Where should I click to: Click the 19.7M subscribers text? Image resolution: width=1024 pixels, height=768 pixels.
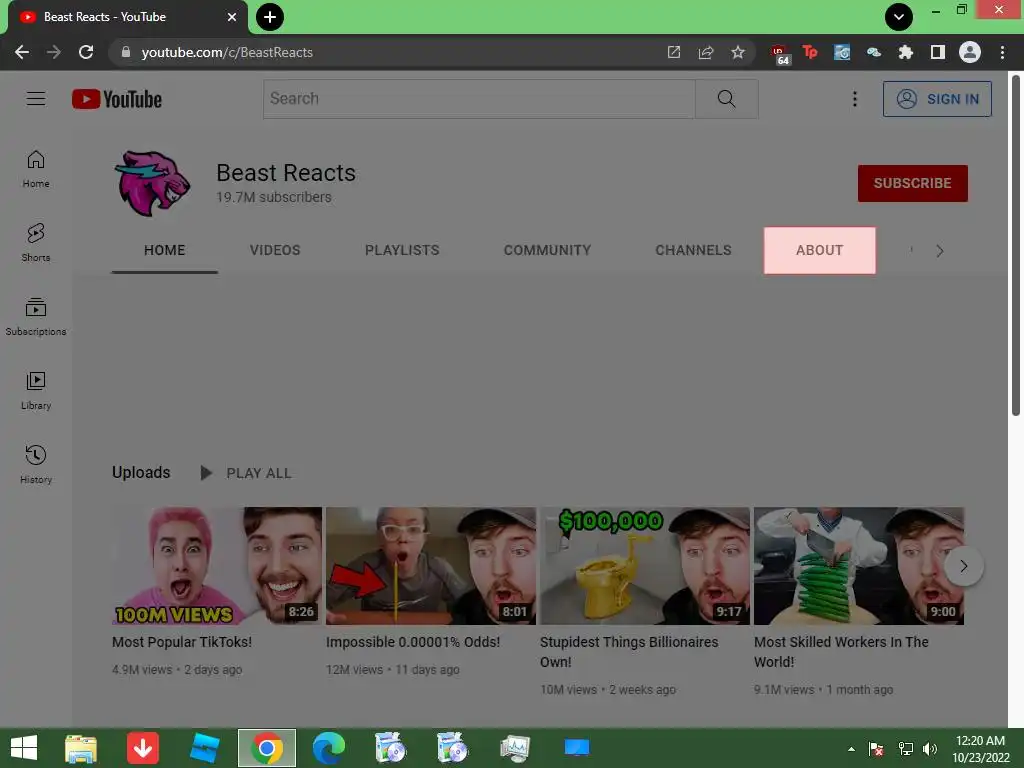pyautogui.click(x=274, y=197)
